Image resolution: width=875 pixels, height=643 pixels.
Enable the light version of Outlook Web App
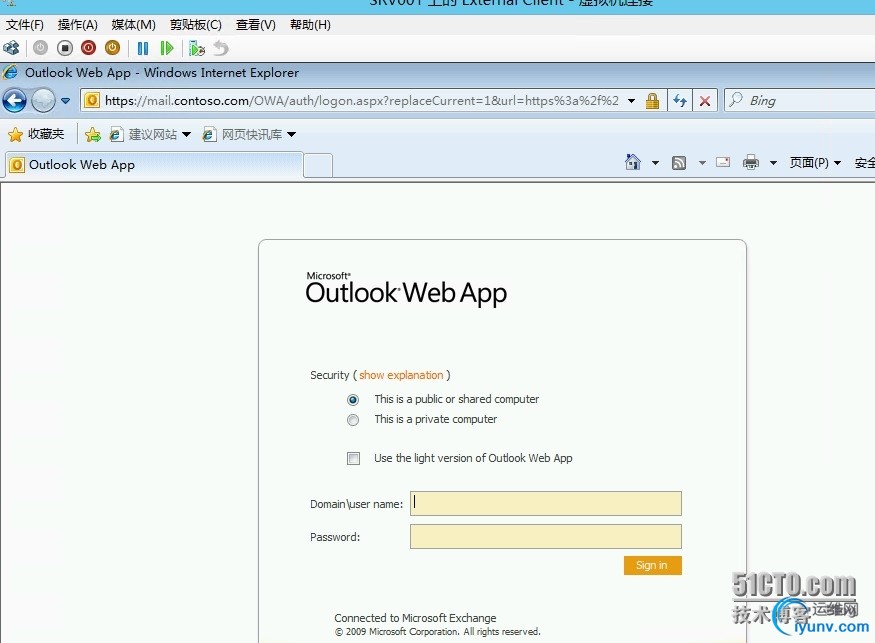tap(353, 458)
